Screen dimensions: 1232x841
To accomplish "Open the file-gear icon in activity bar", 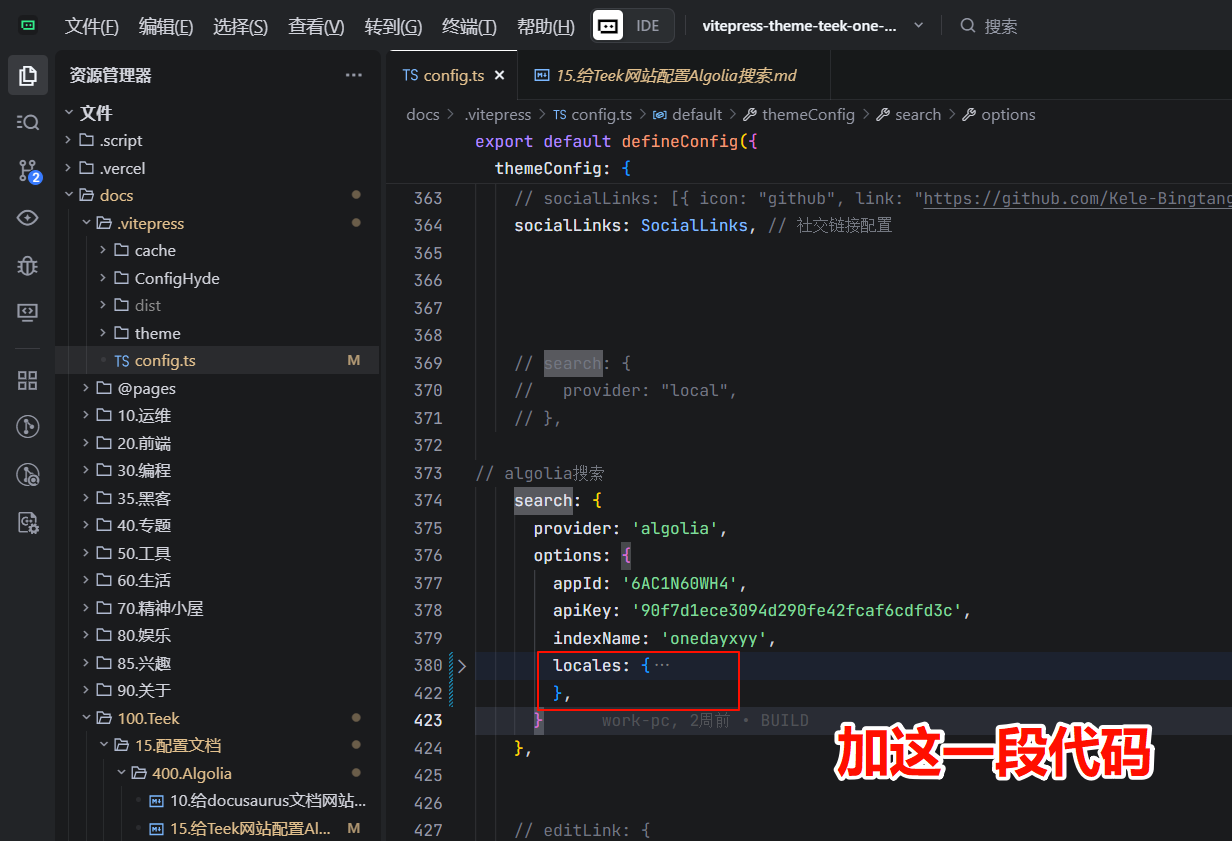I will tap(28, 522).
